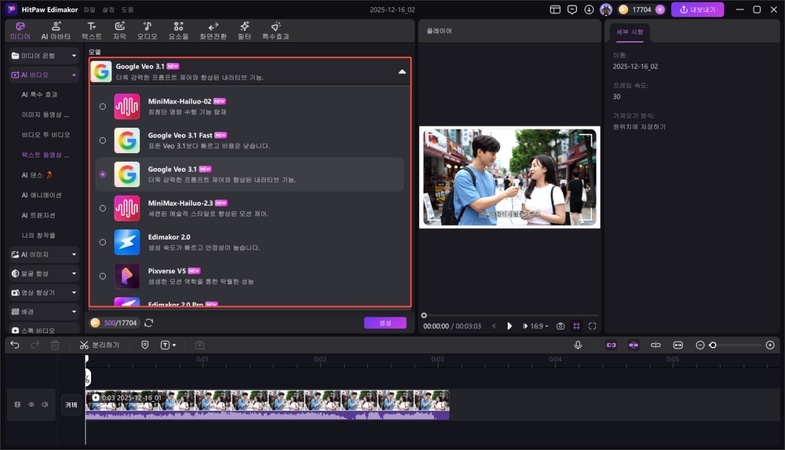This screenshot has width=785, height=450.
Task: Collapse the Google Veo 3.1 model dropdown
Action: (x=402, y=72)
